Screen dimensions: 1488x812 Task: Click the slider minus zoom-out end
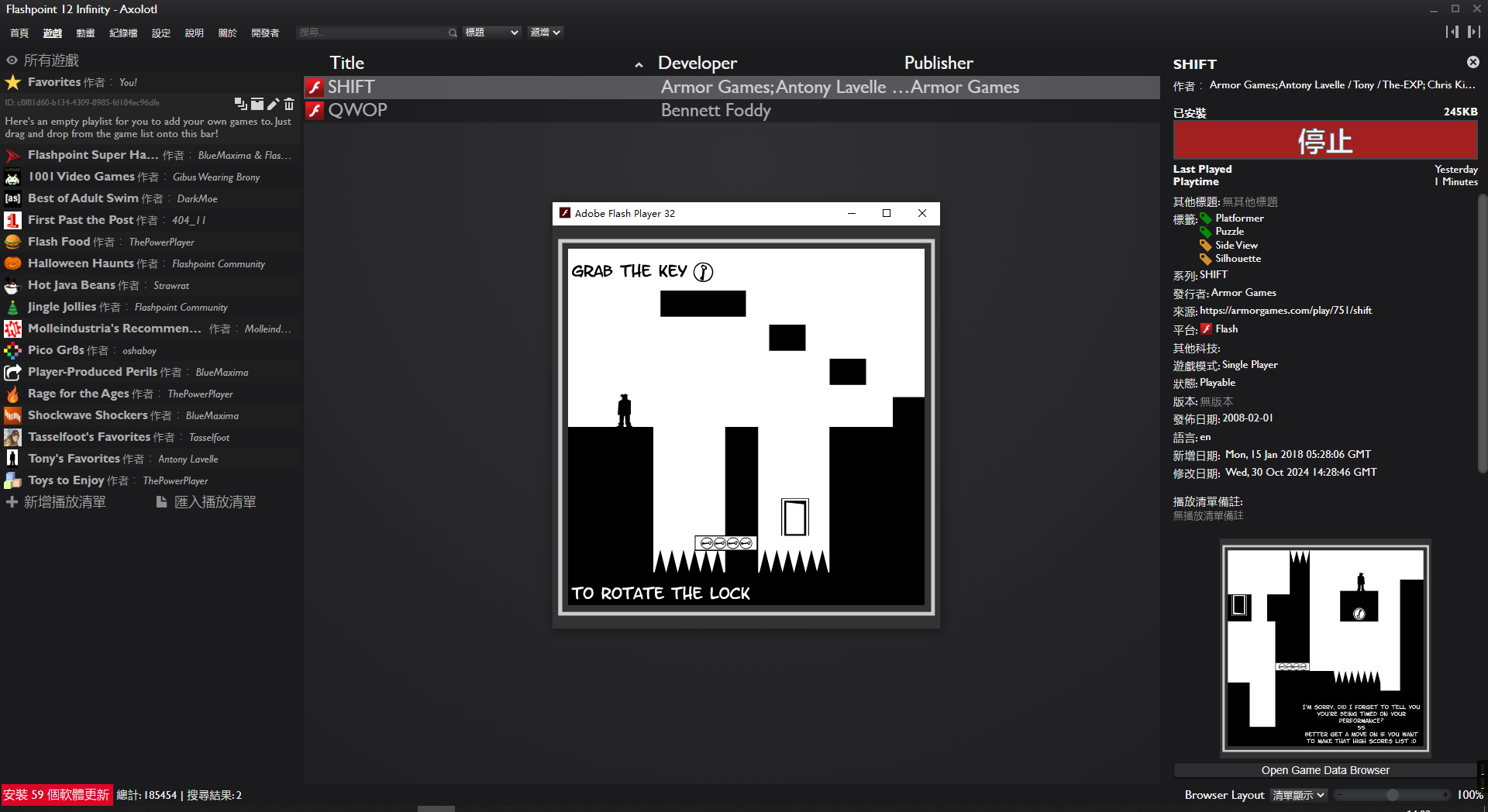point(1338,795)
